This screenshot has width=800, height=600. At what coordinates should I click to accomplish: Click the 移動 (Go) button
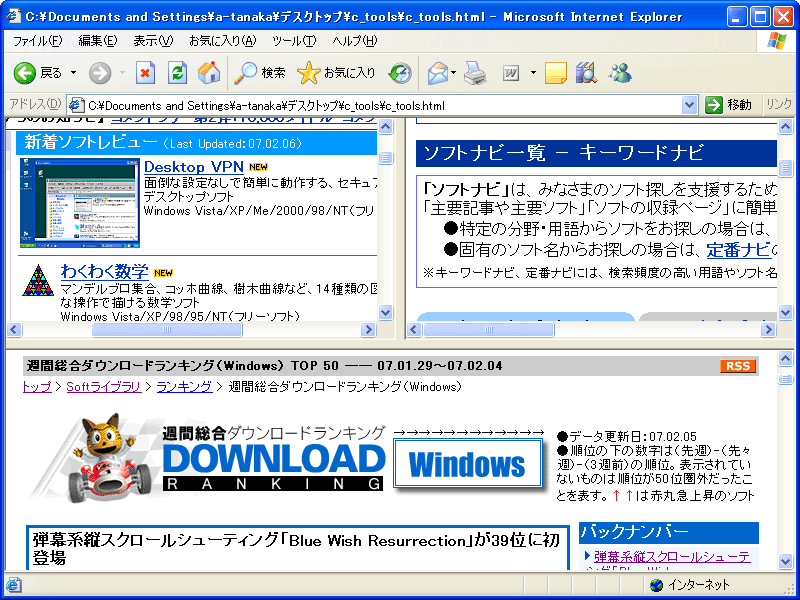(x=730, y=105)
